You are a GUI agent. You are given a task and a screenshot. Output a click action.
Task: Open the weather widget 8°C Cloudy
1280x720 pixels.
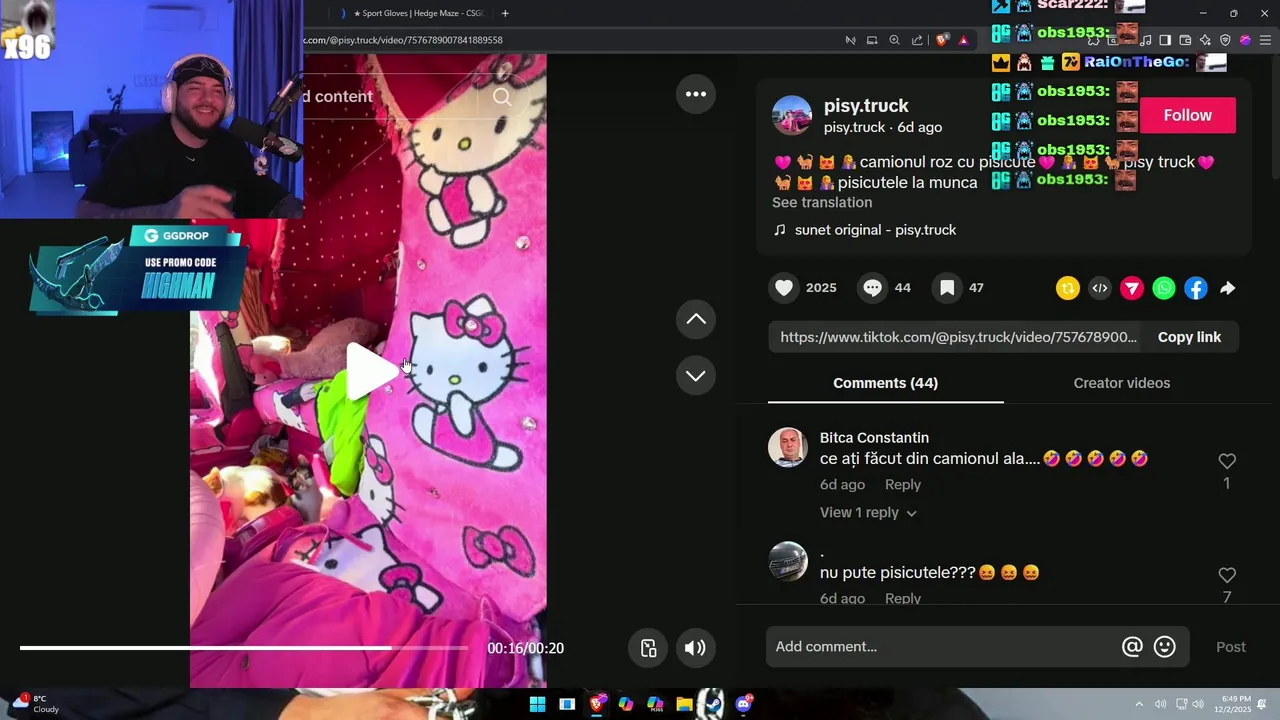[35, 704]
